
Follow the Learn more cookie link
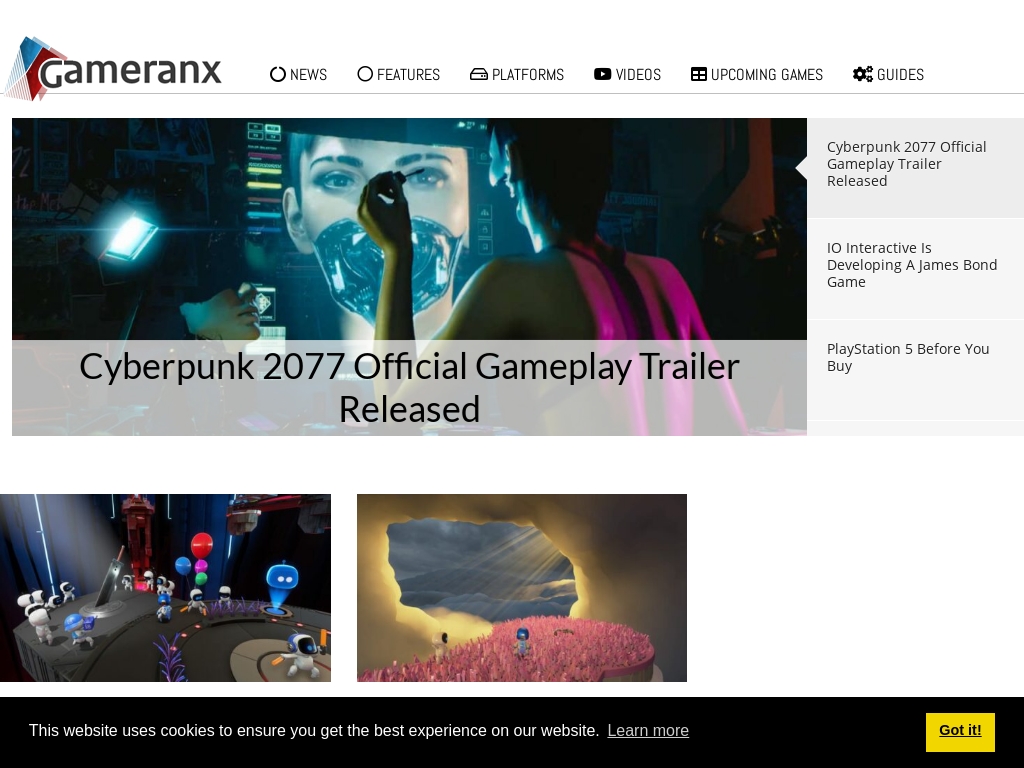(648, 731)
